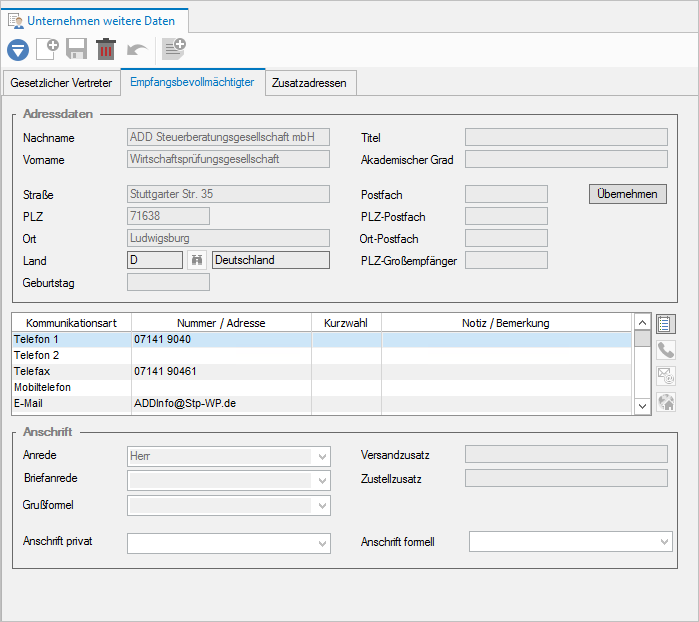
Task: Click the Vorname field
Action: click(x=228, y=159)
